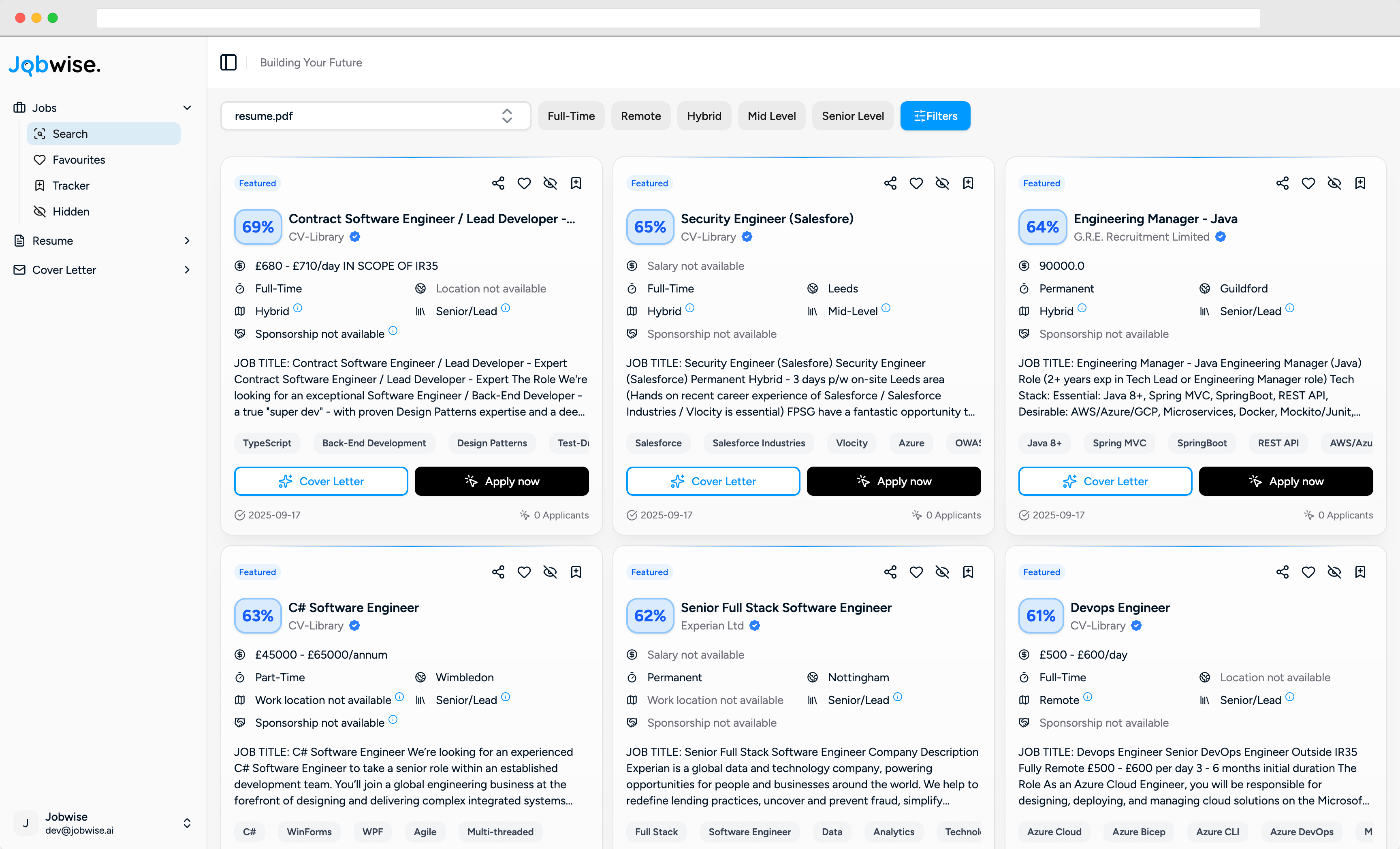Open Hidden jobs in the sidebar
The image size is (1400, 849).
pyautogui.click(x=103, y=211)
